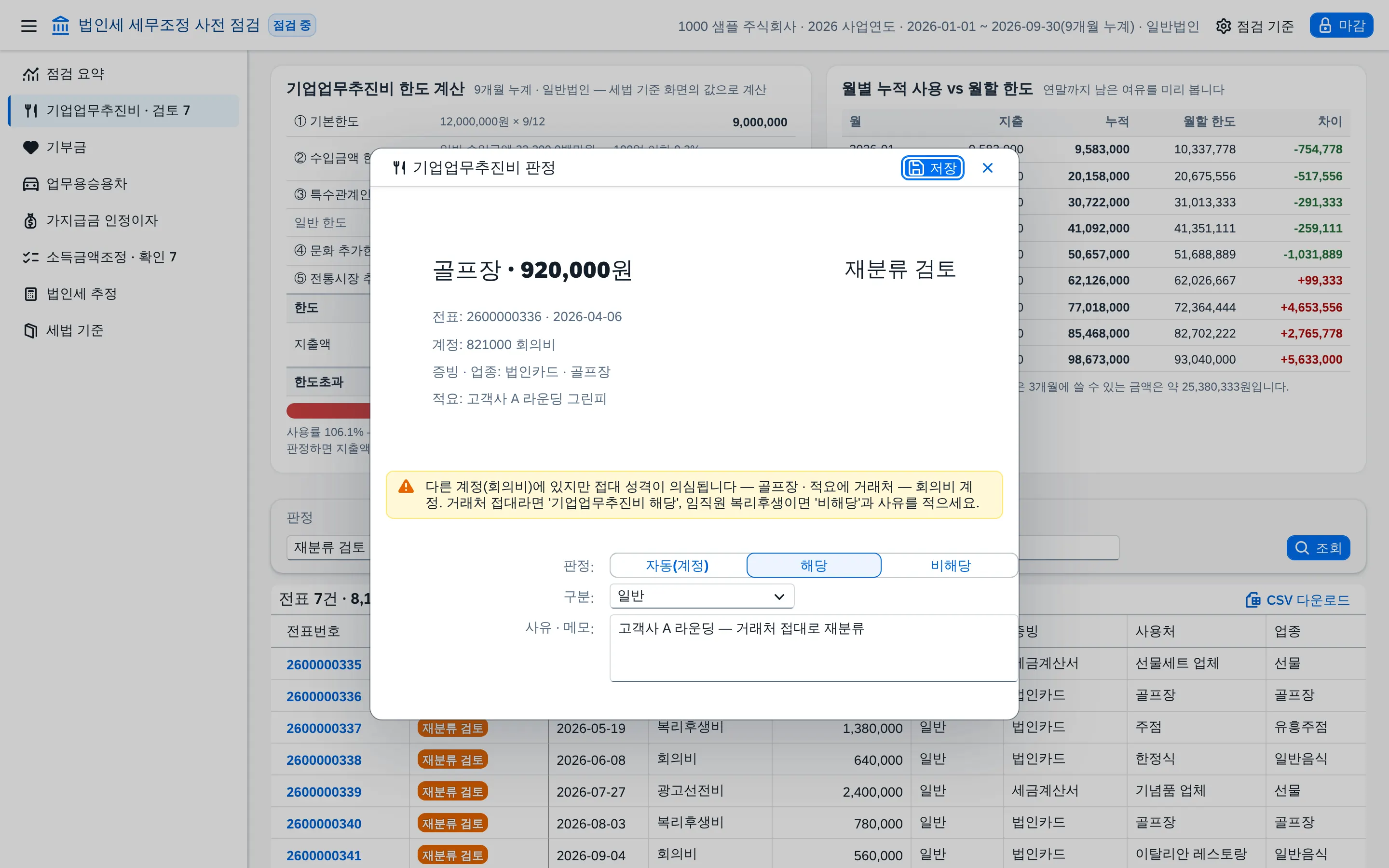
Task: Click the car icon for 업무용승용차
Action: pyautogui.click(x=30, y=184)
